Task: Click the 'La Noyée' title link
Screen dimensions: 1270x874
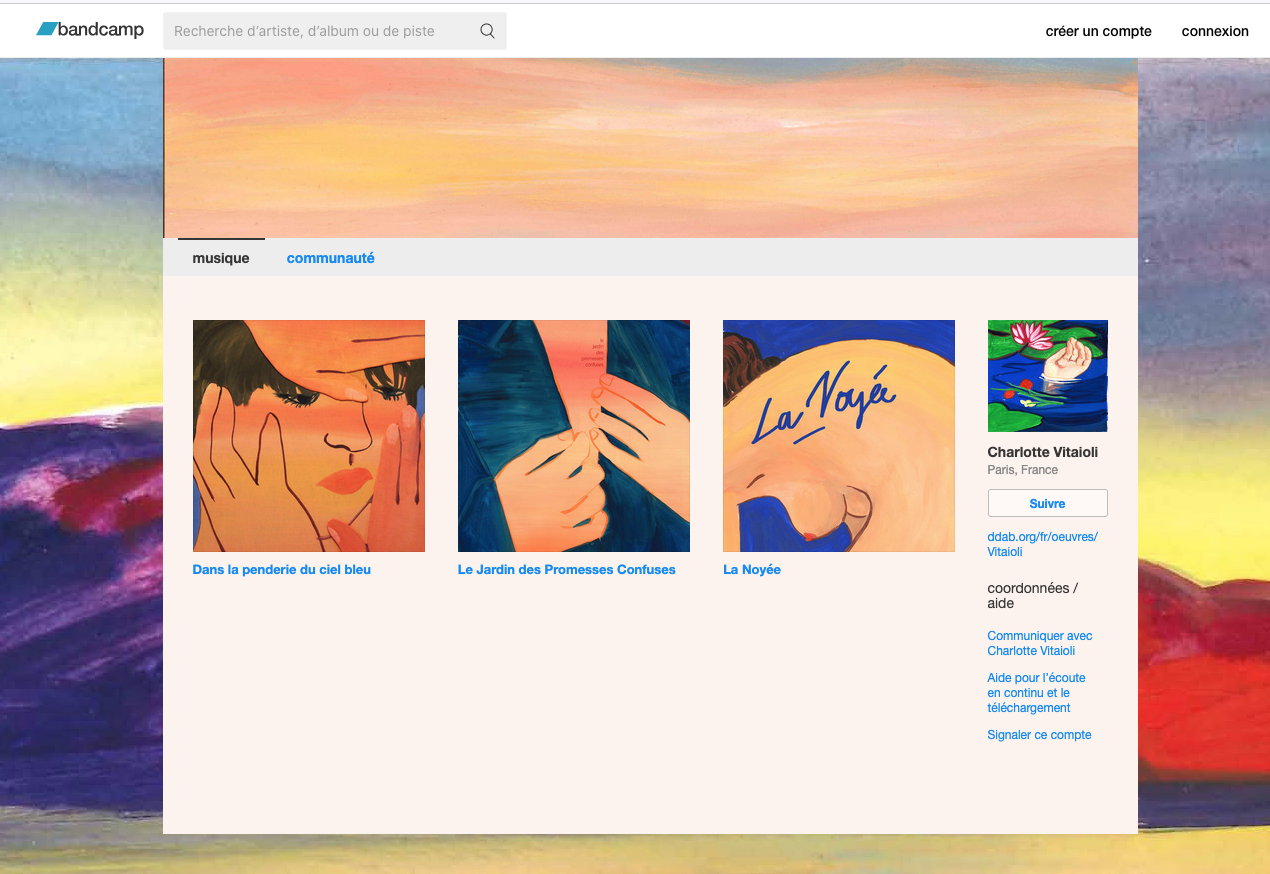Action: coord(752,570)
